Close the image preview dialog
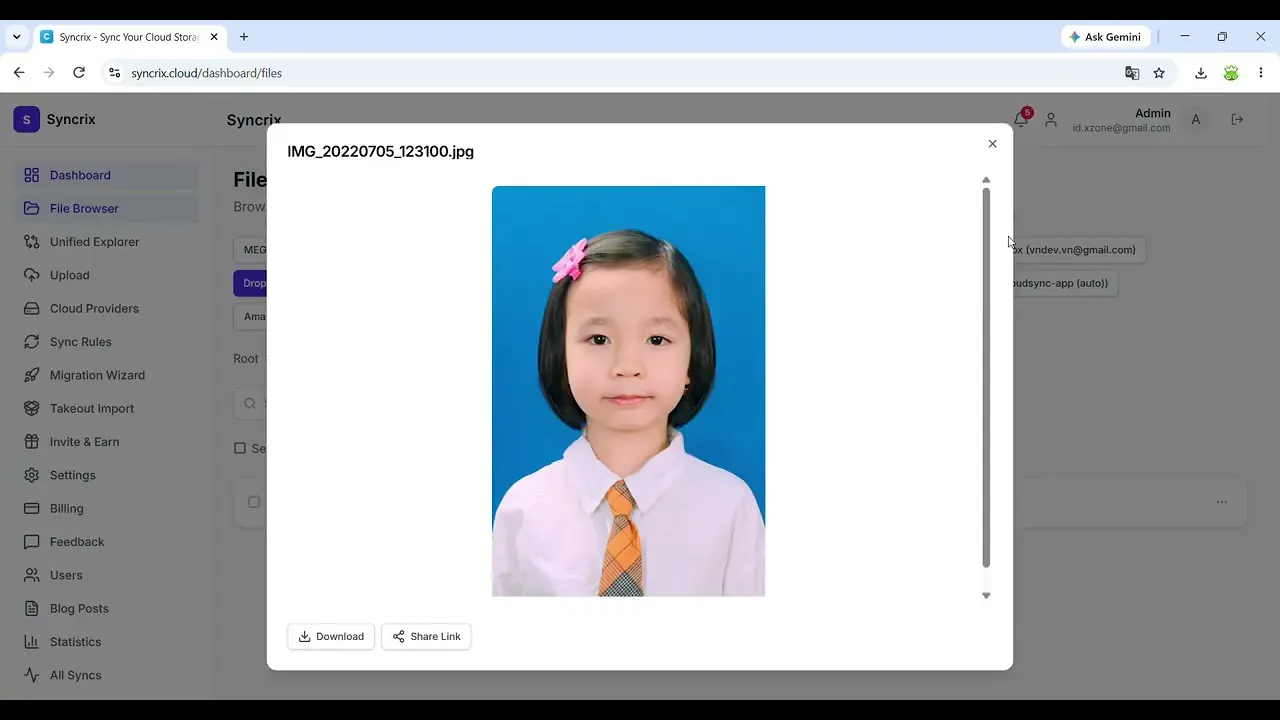 [x=992, y=144]
